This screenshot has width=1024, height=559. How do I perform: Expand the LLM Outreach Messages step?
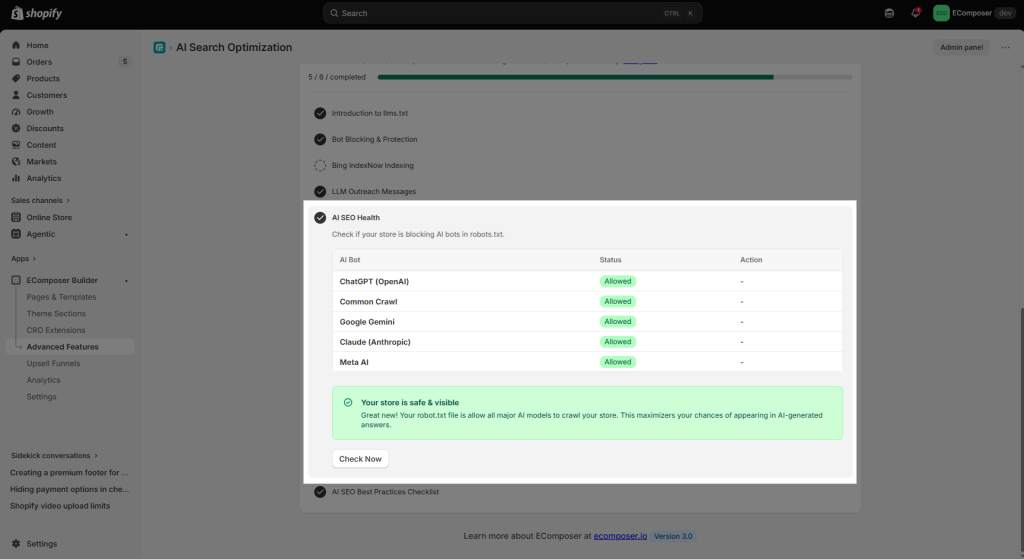pyautogui.click(x=374, y=191)
